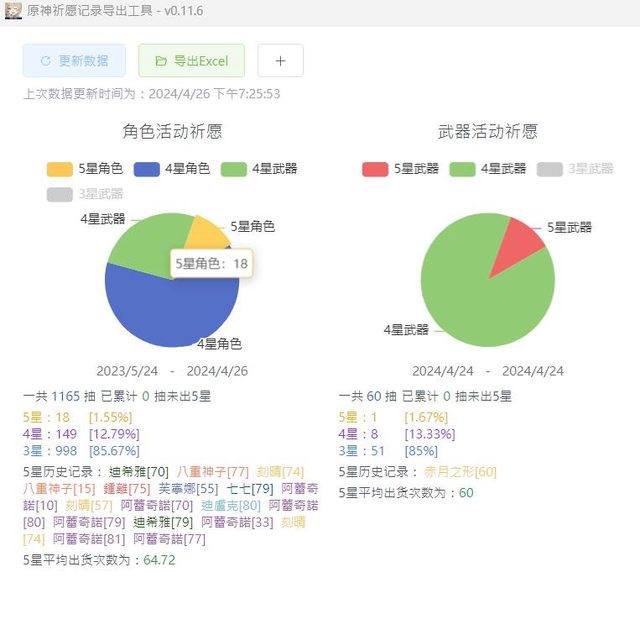Click the 武器活动祈愿 chart title
This screenshot has height=630, width=640.
tap(487, 131)
